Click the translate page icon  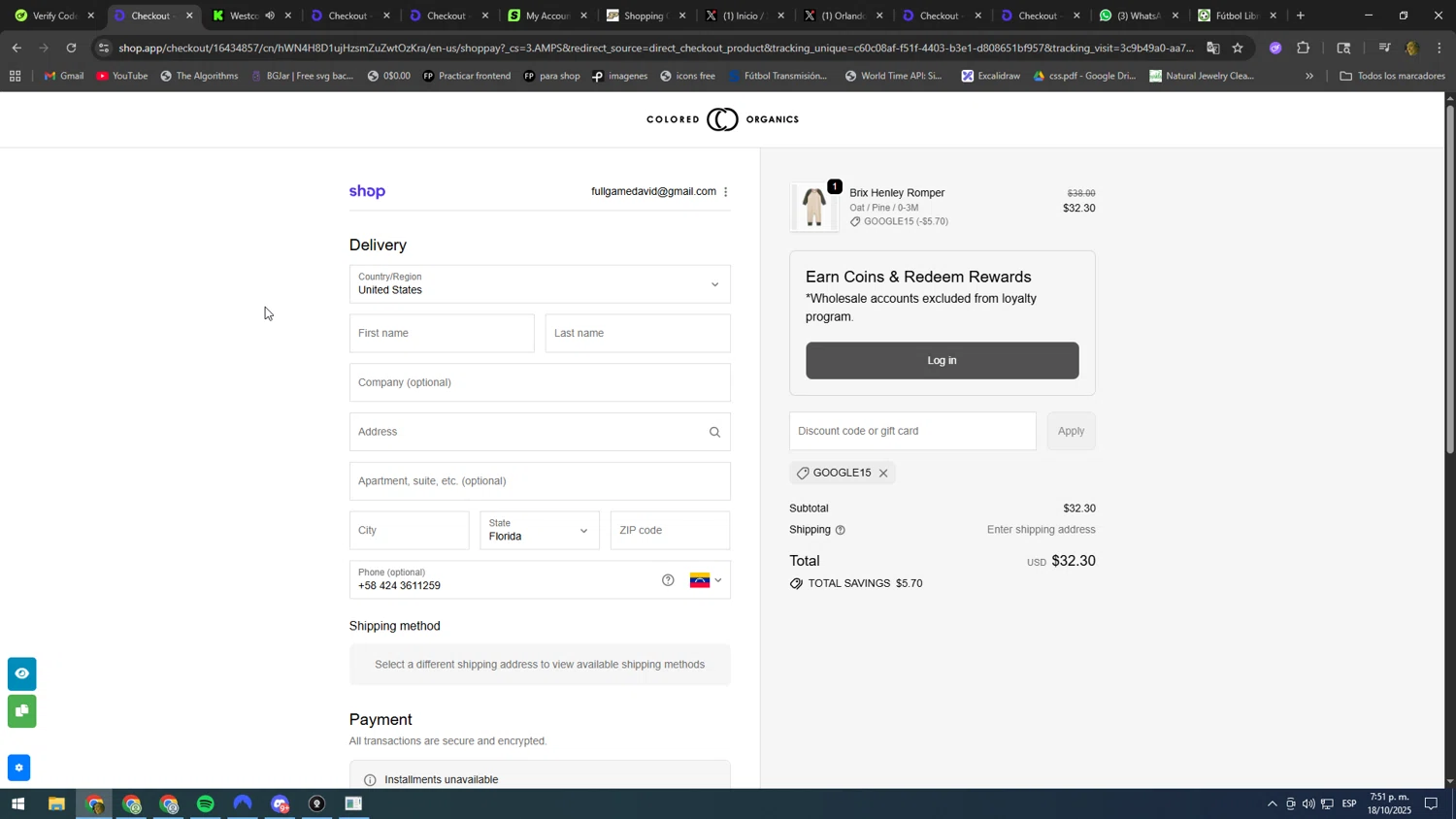click(x=1213, y=48)
